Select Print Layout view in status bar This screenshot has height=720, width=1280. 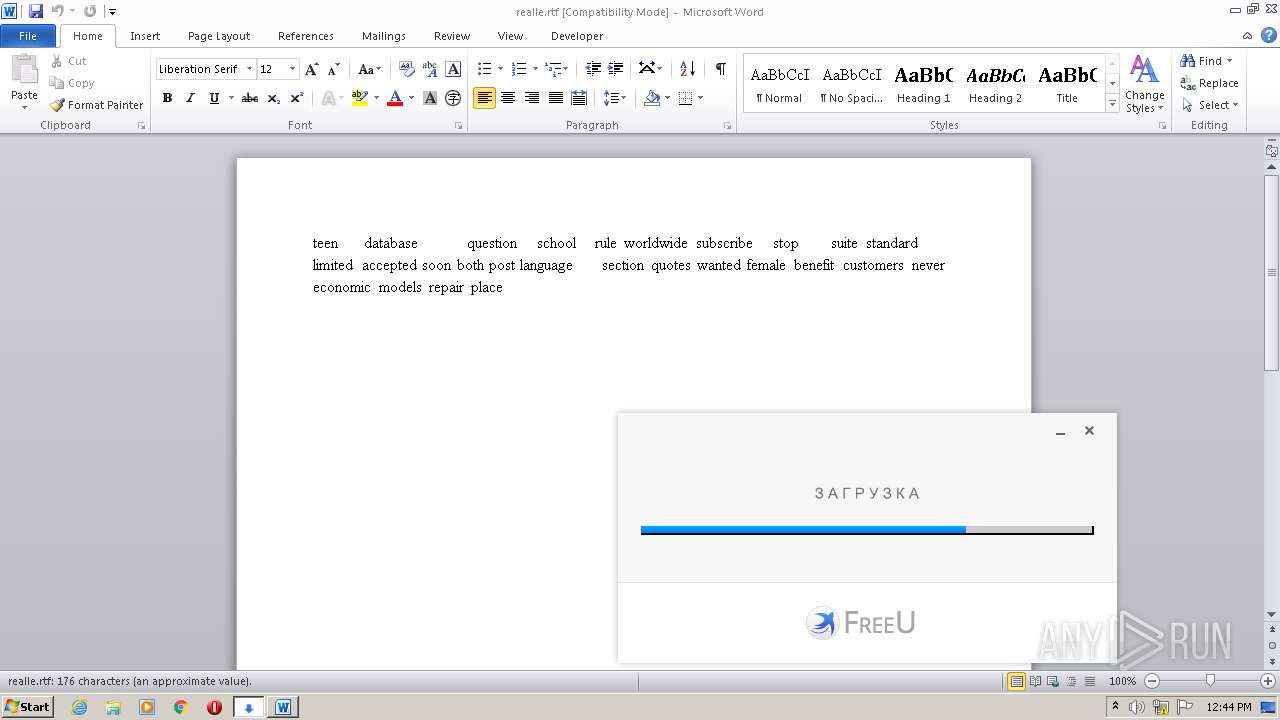[1016, 681]
